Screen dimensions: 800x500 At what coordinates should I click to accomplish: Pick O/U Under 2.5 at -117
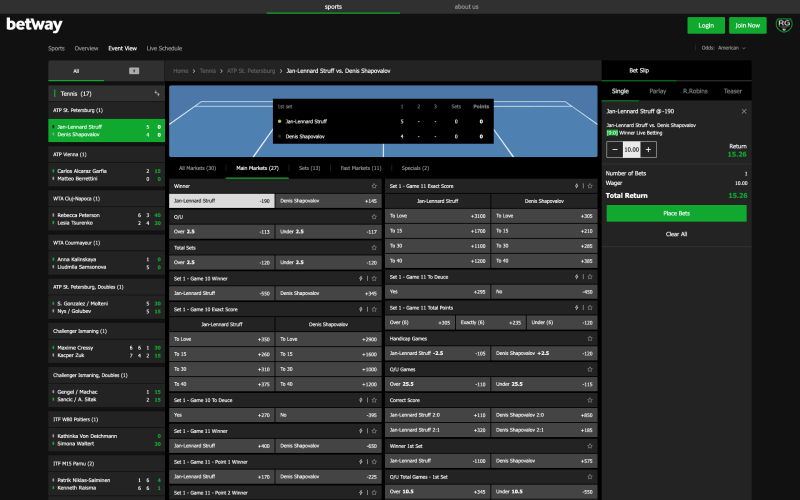[x=328, y=232]
